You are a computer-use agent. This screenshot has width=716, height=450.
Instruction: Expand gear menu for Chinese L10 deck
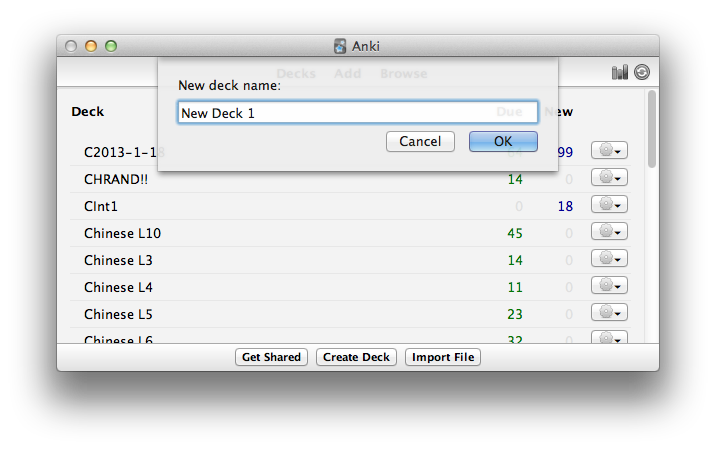pos(609,231)
